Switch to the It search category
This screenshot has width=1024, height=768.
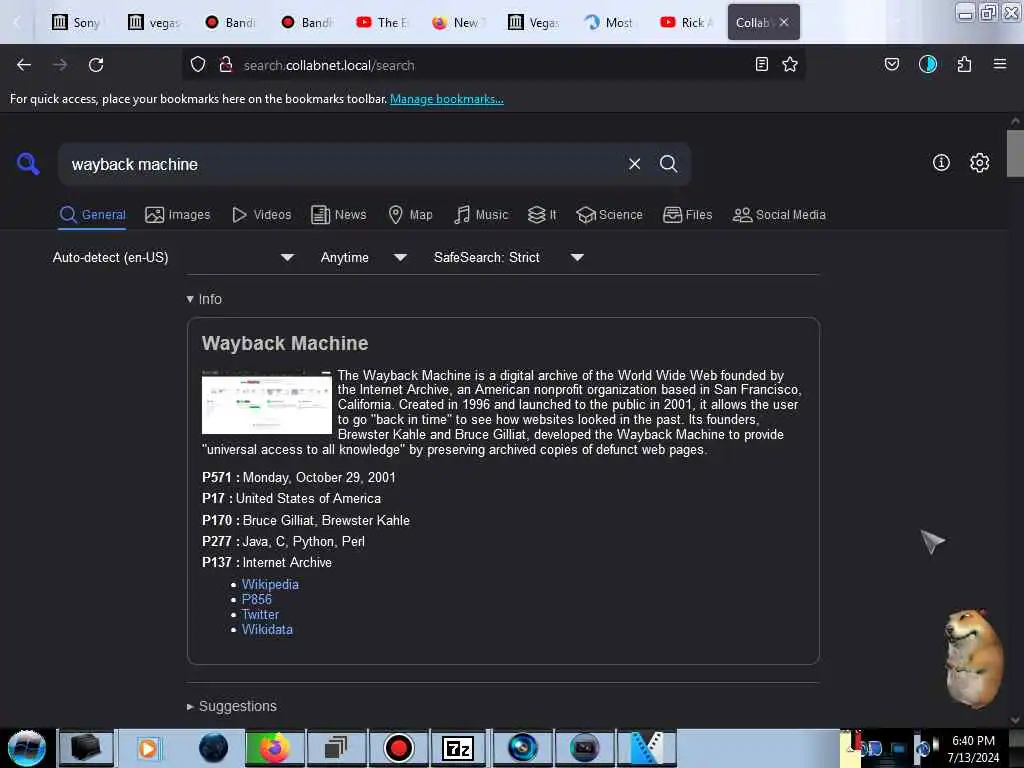tap(542, 215)
